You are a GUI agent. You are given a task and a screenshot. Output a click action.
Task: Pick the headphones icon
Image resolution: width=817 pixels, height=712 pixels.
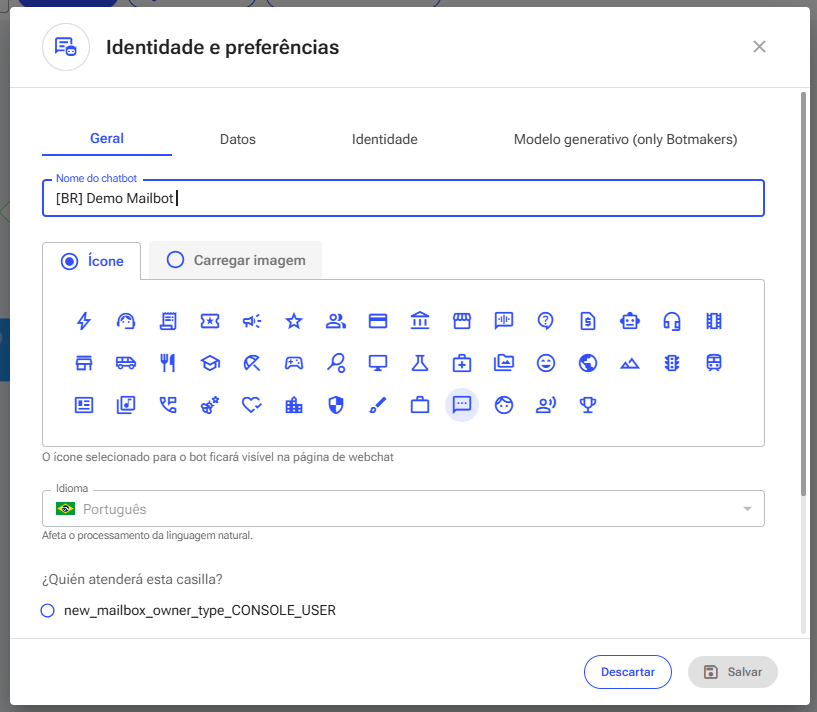click(x=672, y=321)
